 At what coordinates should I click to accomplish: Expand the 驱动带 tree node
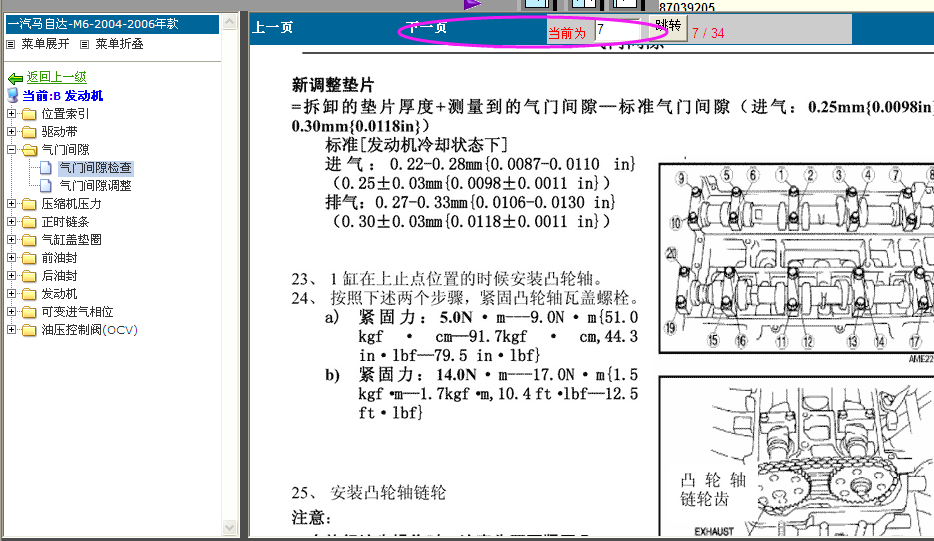tap(11, 131)
